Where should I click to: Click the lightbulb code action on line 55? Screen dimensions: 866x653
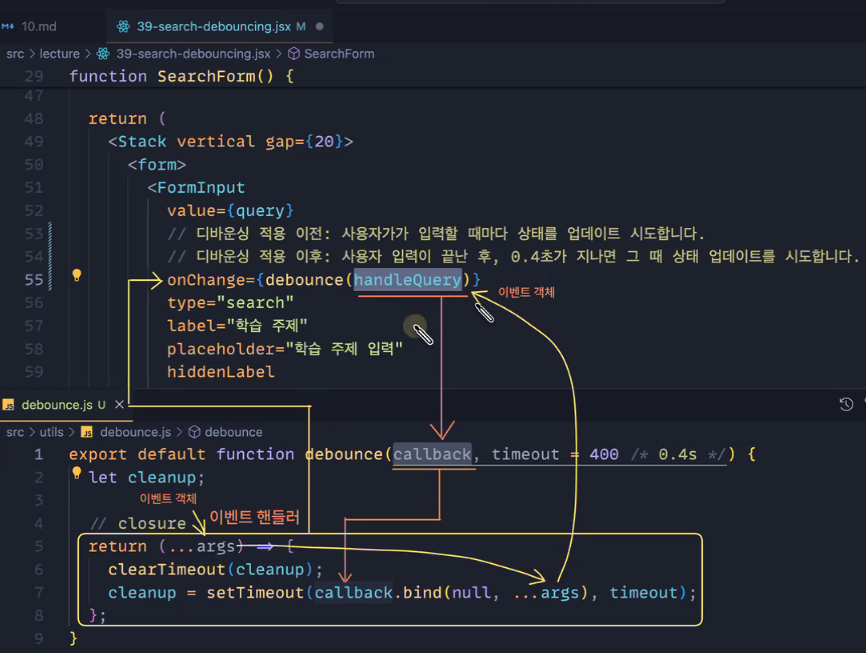[77, 275]
